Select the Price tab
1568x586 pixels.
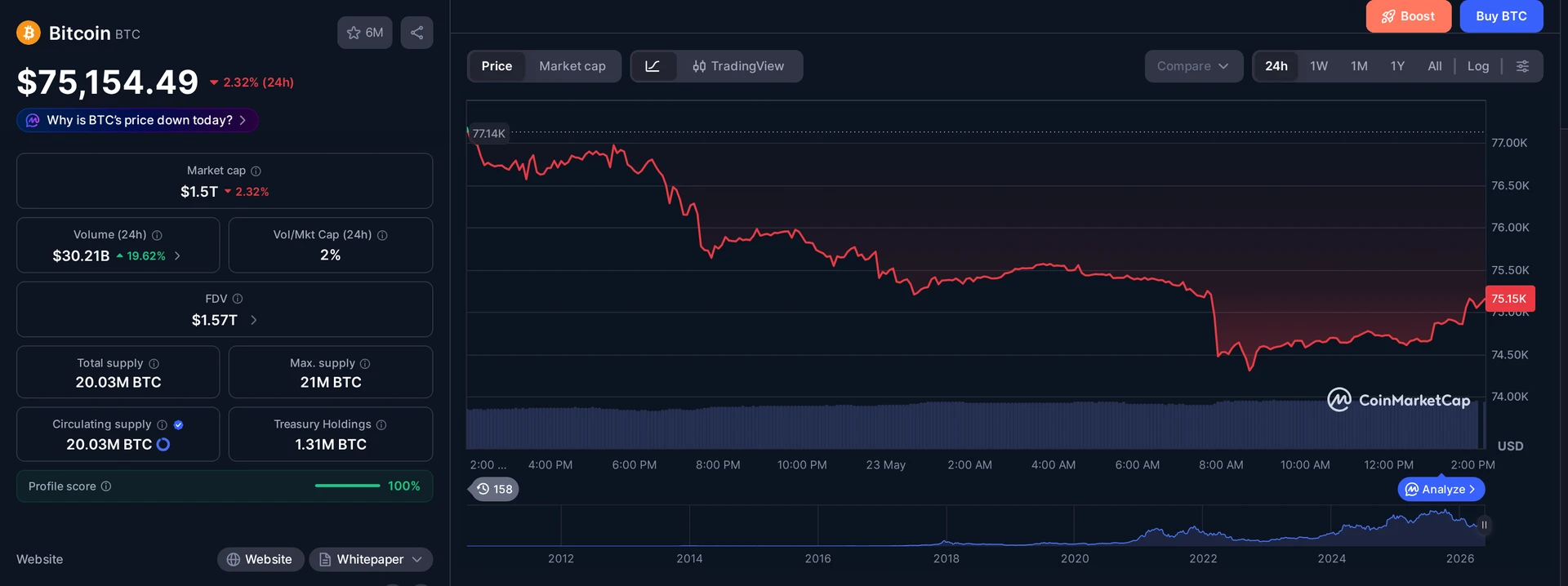point(497,66)
